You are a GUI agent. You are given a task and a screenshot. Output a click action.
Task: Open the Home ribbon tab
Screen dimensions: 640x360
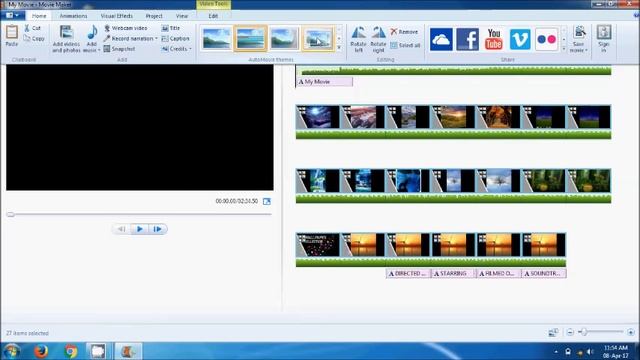39,16
